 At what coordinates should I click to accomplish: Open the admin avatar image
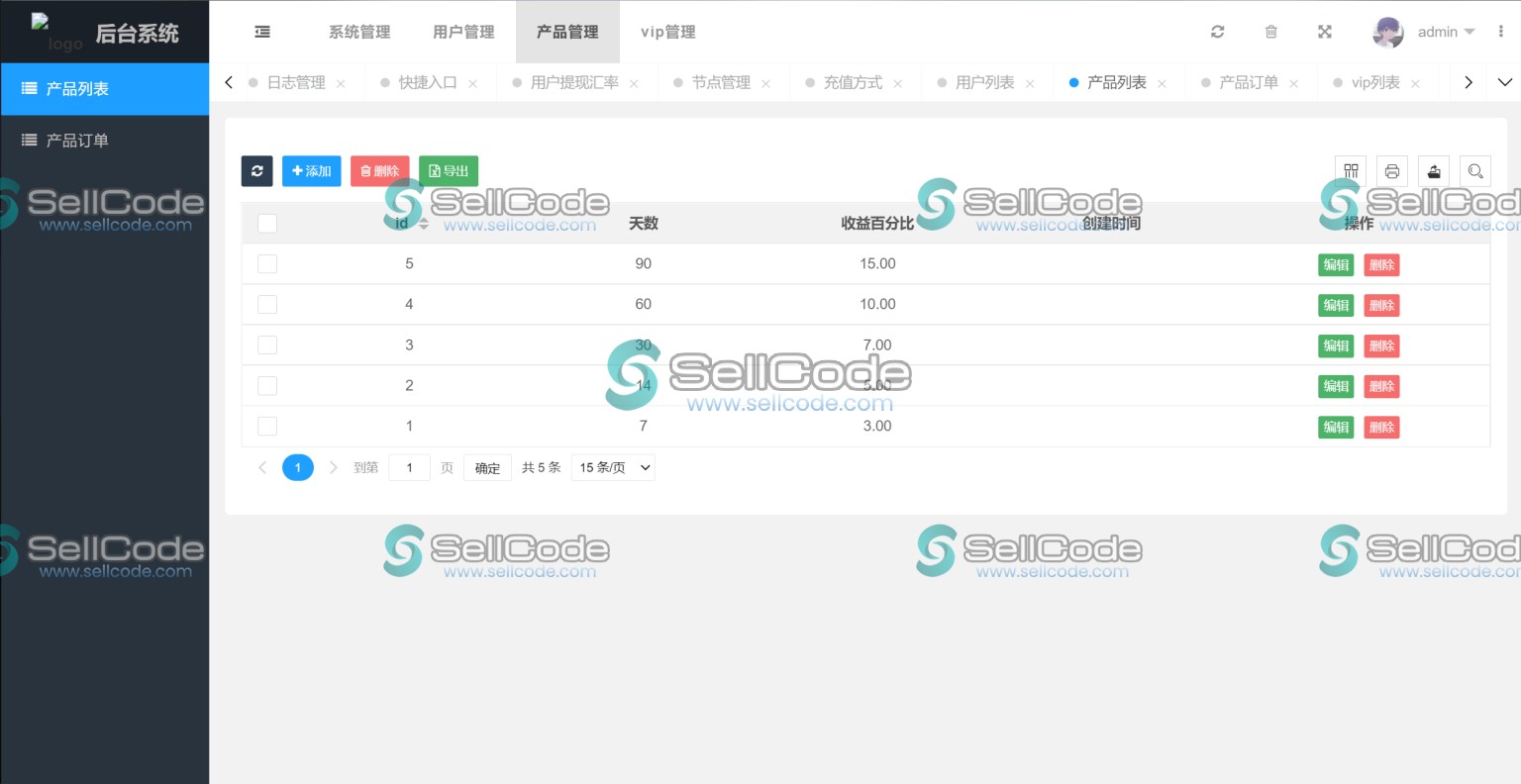(1388, 32)
